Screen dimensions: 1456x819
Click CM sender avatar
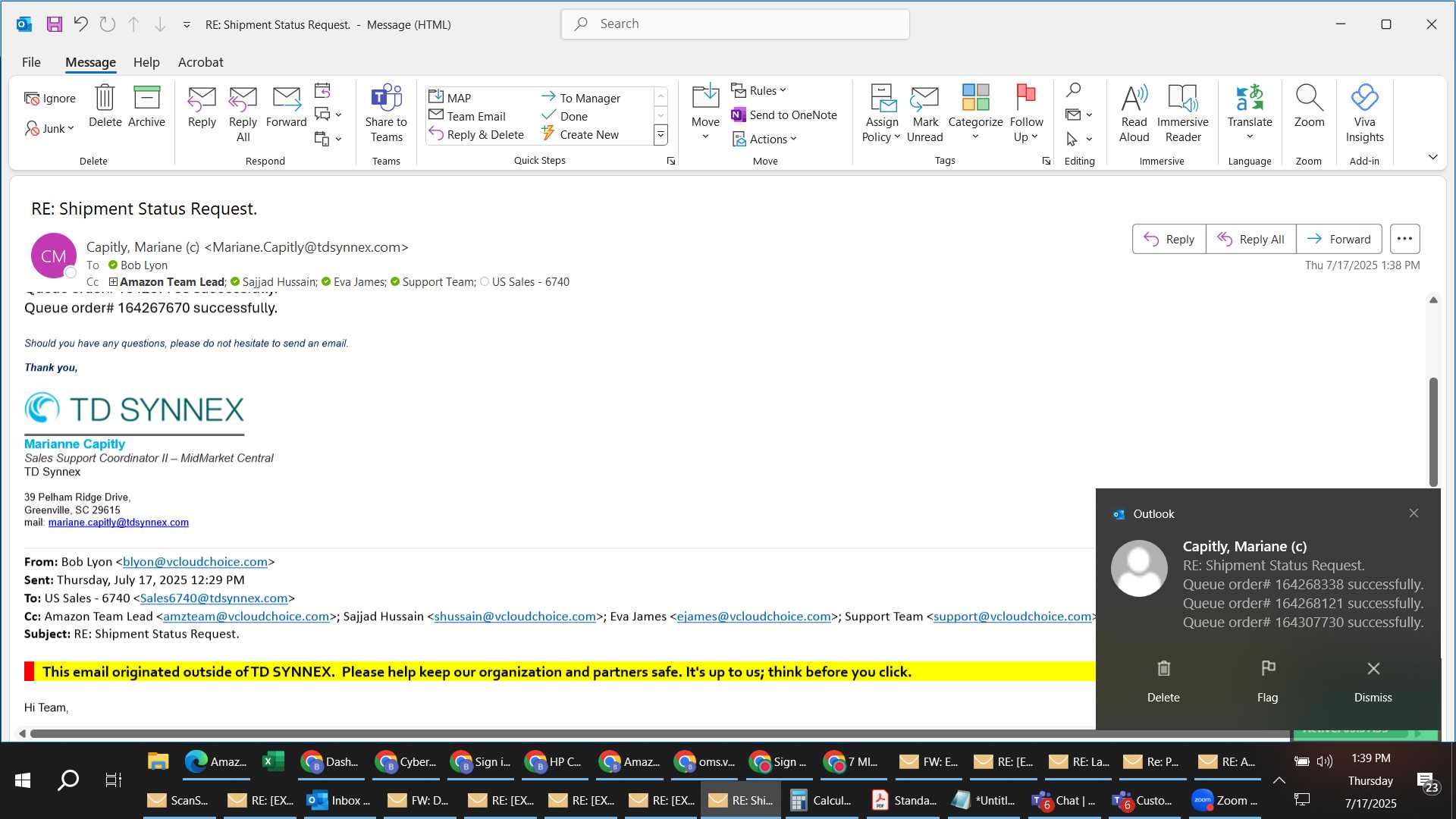point(53,256)
